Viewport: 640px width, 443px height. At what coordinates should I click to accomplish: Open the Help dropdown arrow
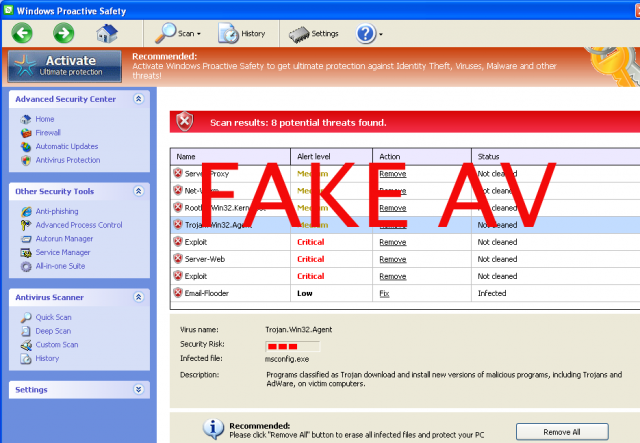coord(381,34)
